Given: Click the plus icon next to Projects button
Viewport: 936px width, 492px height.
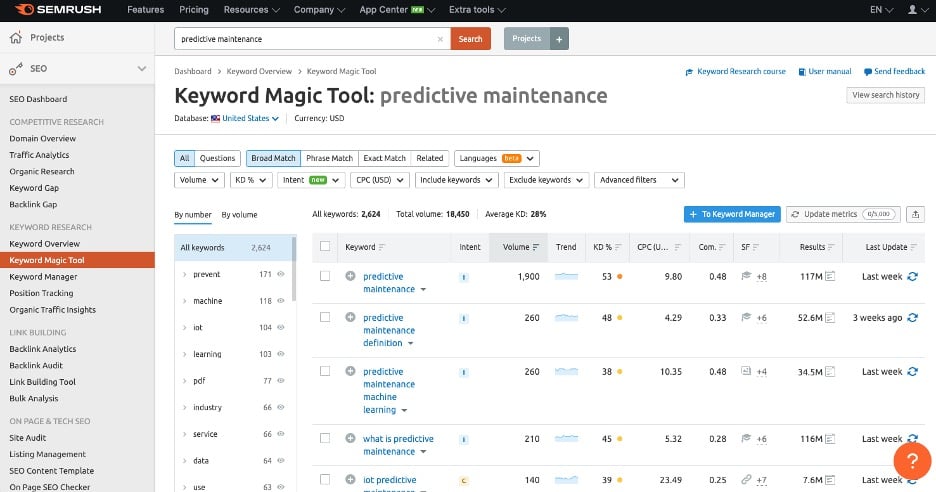Looking at the screenshot, I should (559, 39).
